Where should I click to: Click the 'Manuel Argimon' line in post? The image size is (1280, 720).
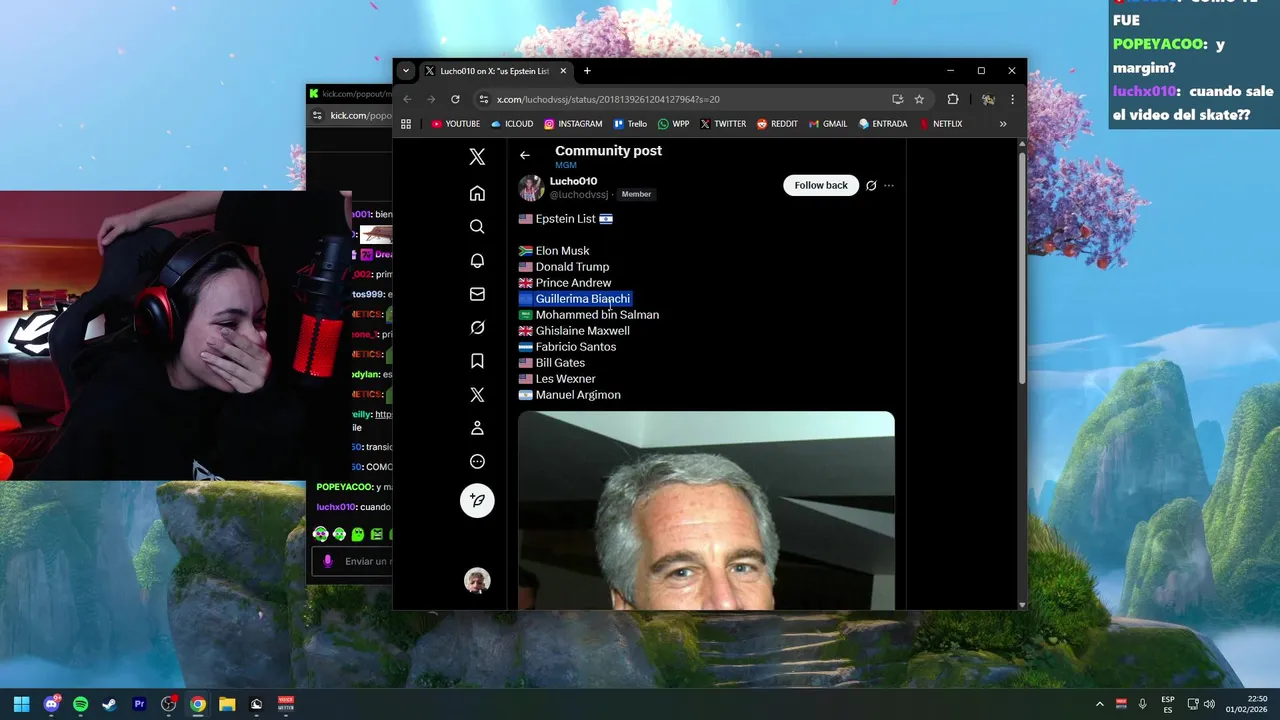pos(578,395)
